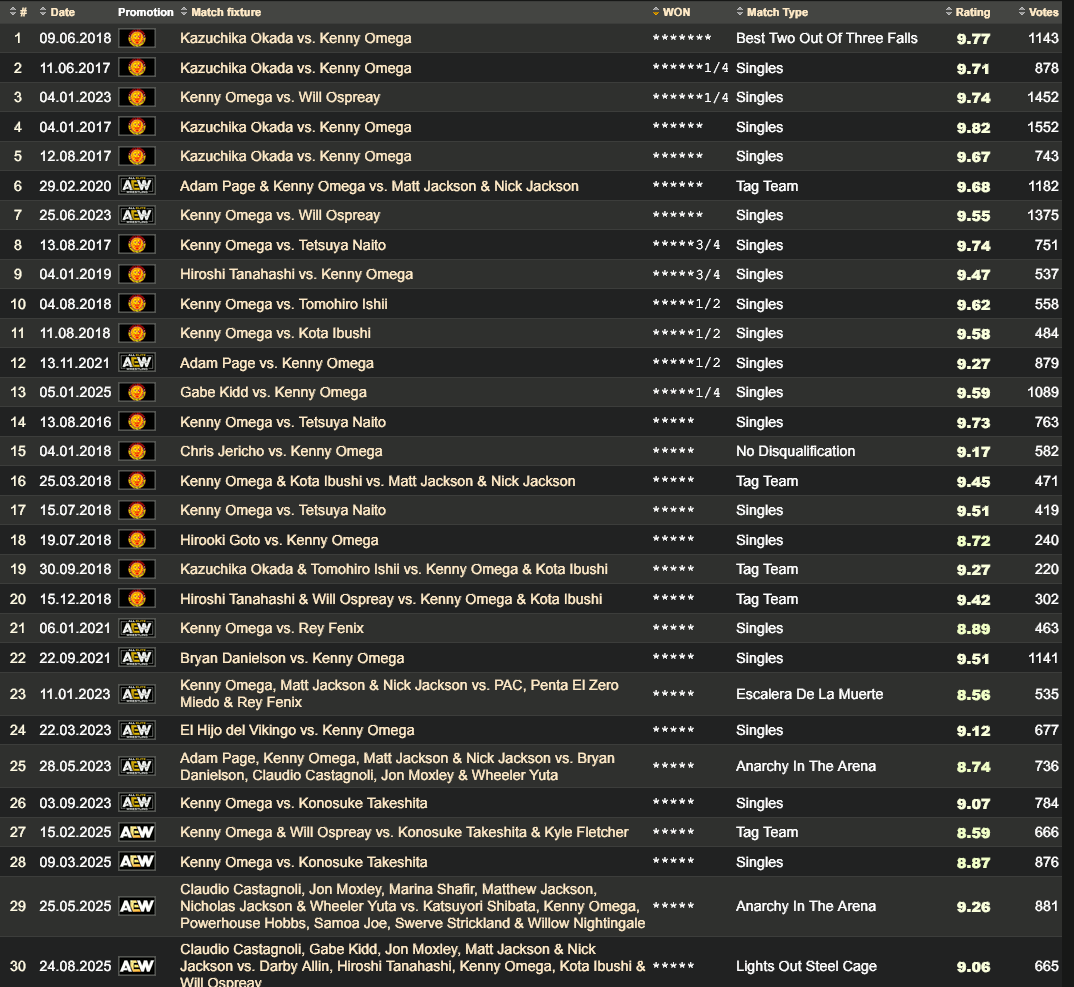Click date 13.11.2021 cell

(x=75, y=362)
